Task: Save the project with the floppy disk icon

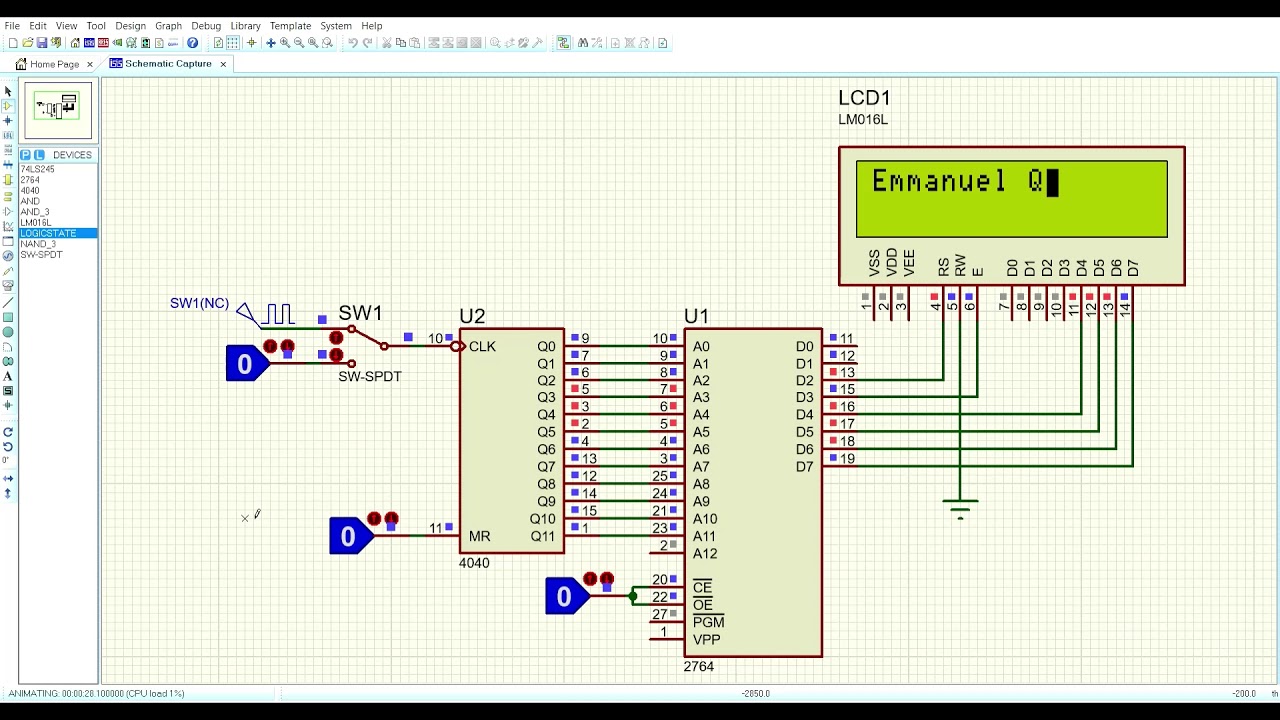Action: (42, 43)
